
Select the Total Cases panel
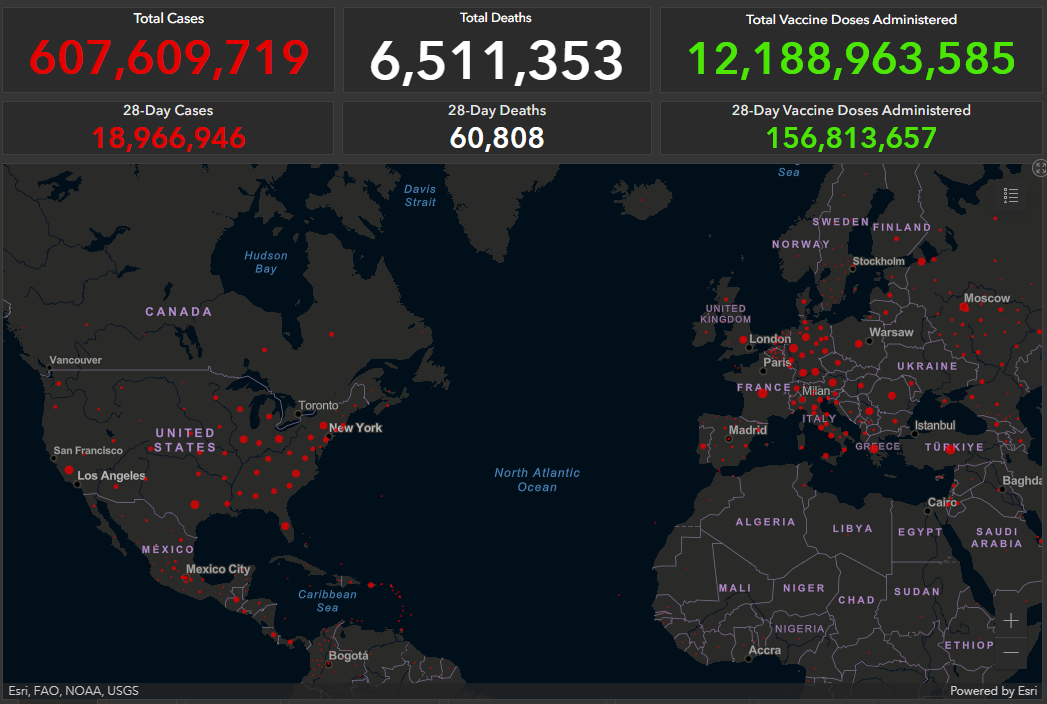click(169, 50)
